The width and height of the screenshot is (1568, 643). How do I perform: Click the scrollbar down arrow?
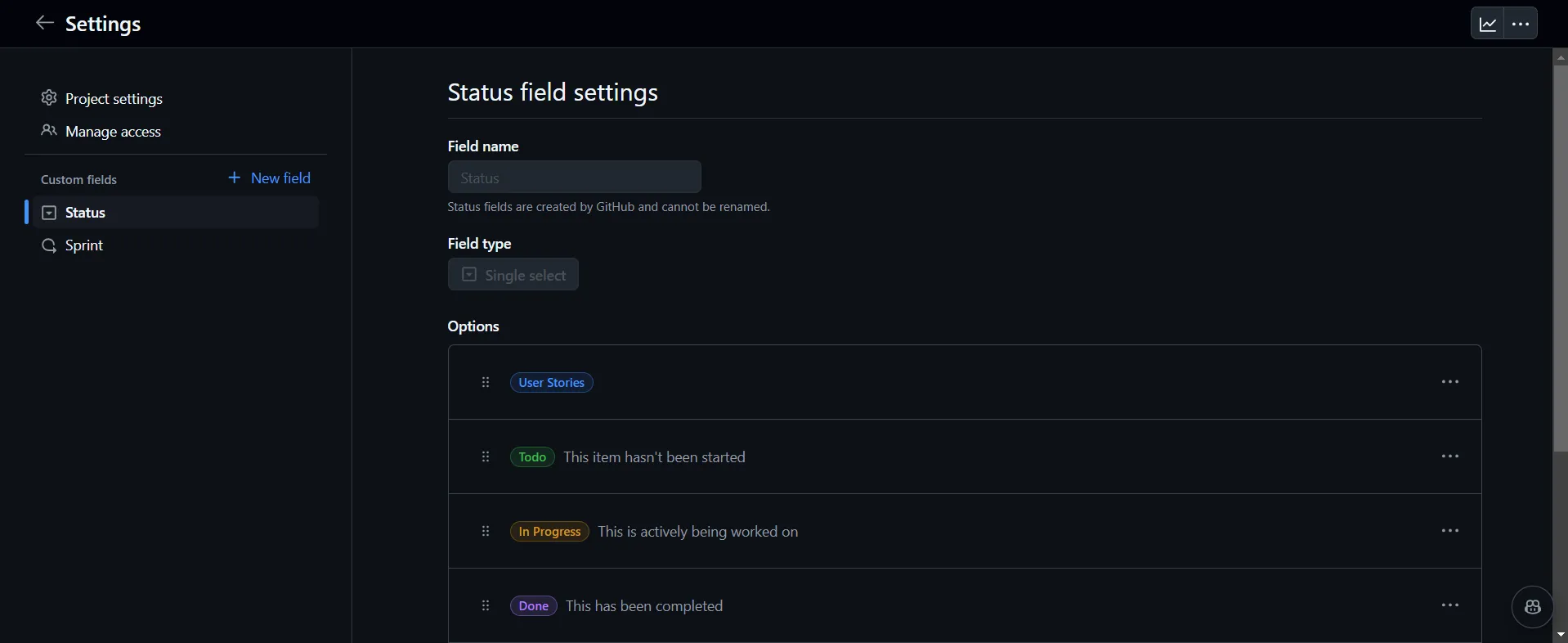point(1561,635)
